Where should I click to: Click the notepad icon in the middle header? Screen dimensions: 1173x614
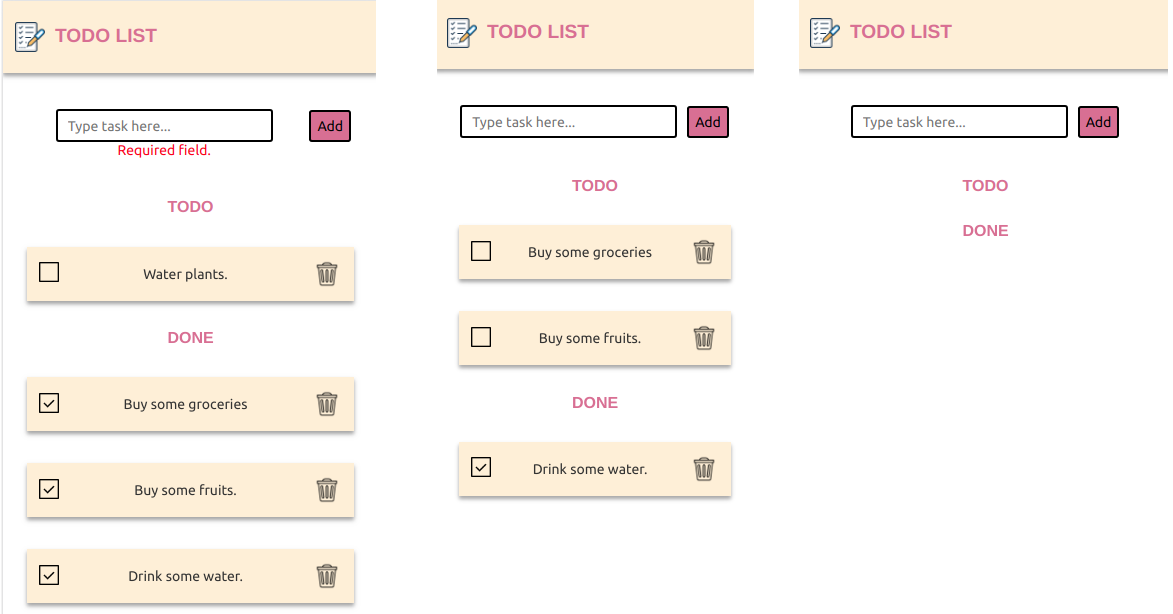click(x=458, y=31)
